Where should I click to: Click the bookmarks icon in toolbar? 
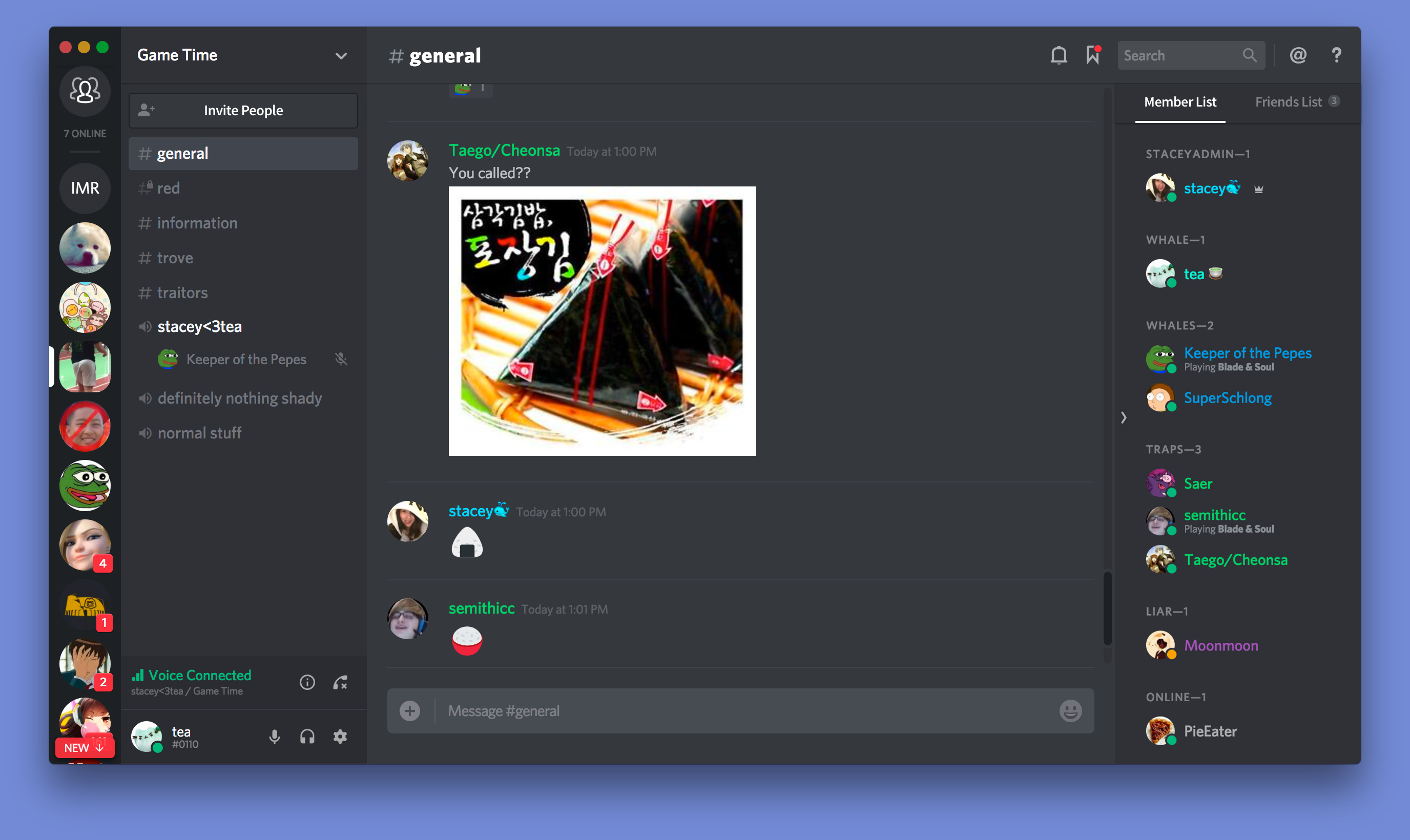(x=1093, y=55)
